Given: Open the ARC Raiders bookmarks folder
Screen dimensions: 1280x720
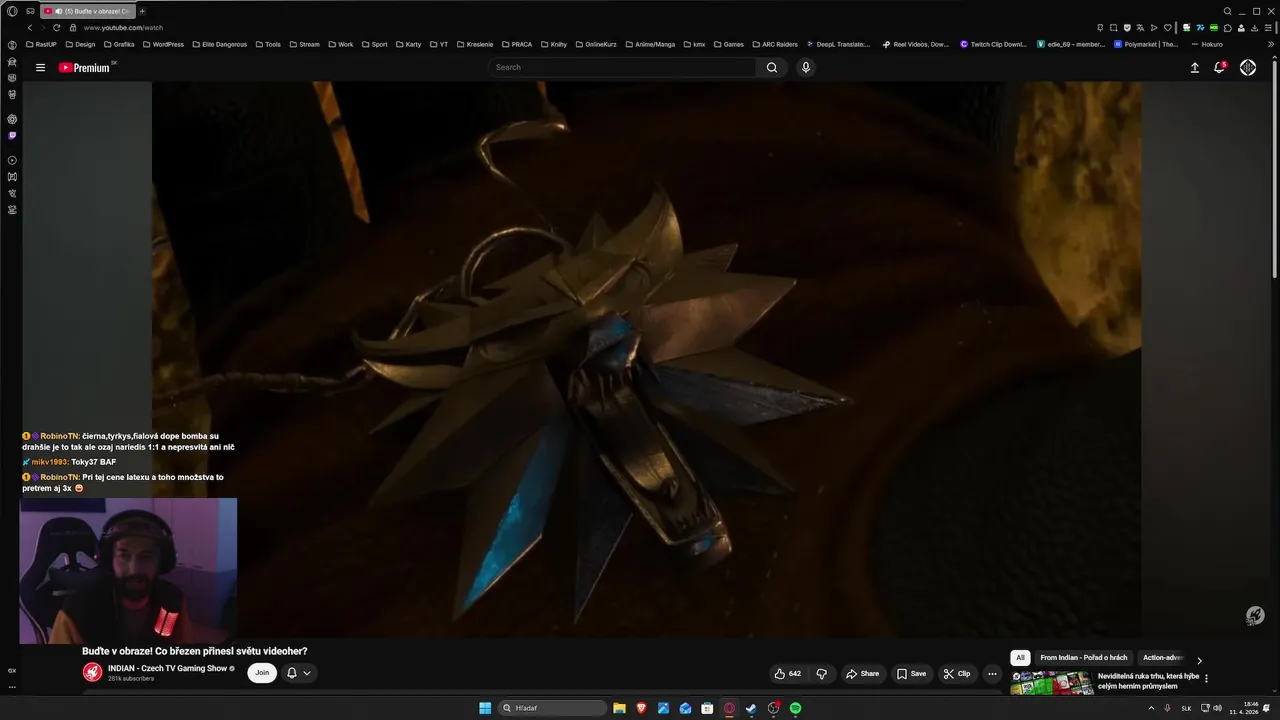Looking at the screenshot, I should coord(774,44).
